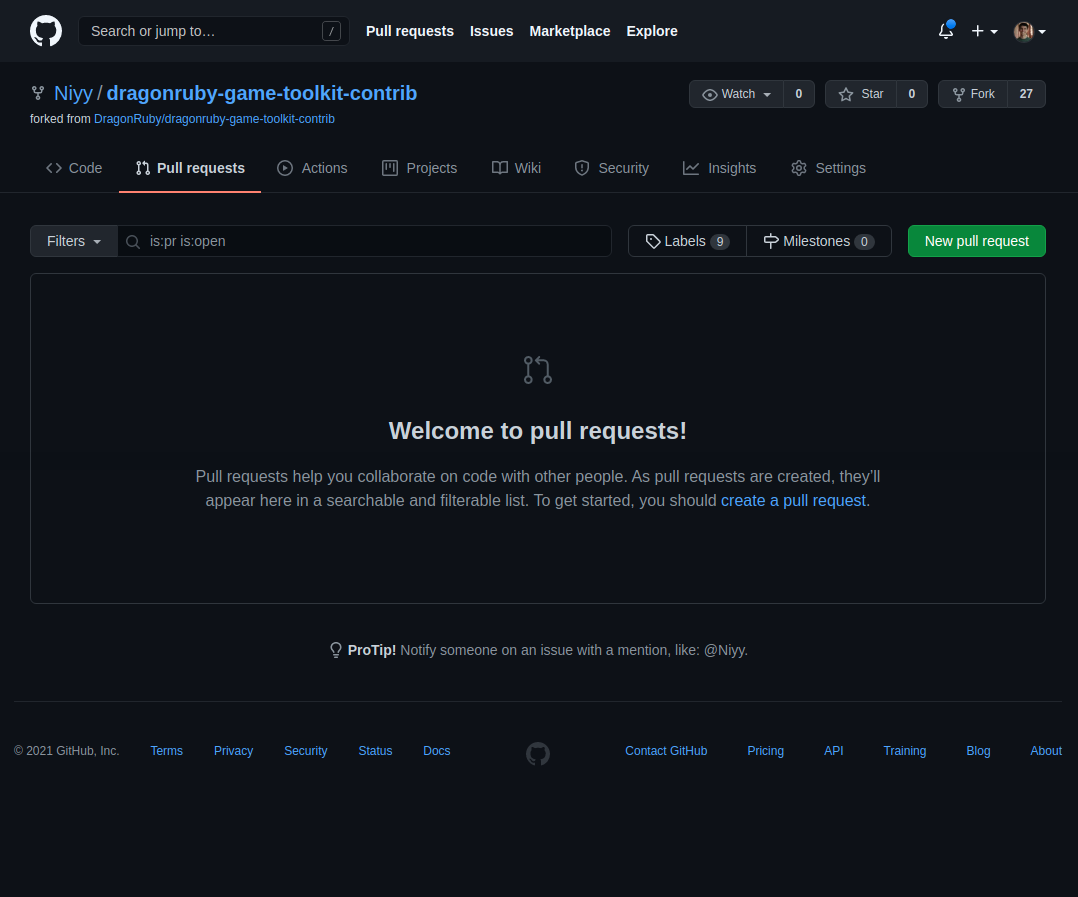1078x897 pixels.
Task: Click the GitHub Octocat logo in header
Action: pos(46,31)
